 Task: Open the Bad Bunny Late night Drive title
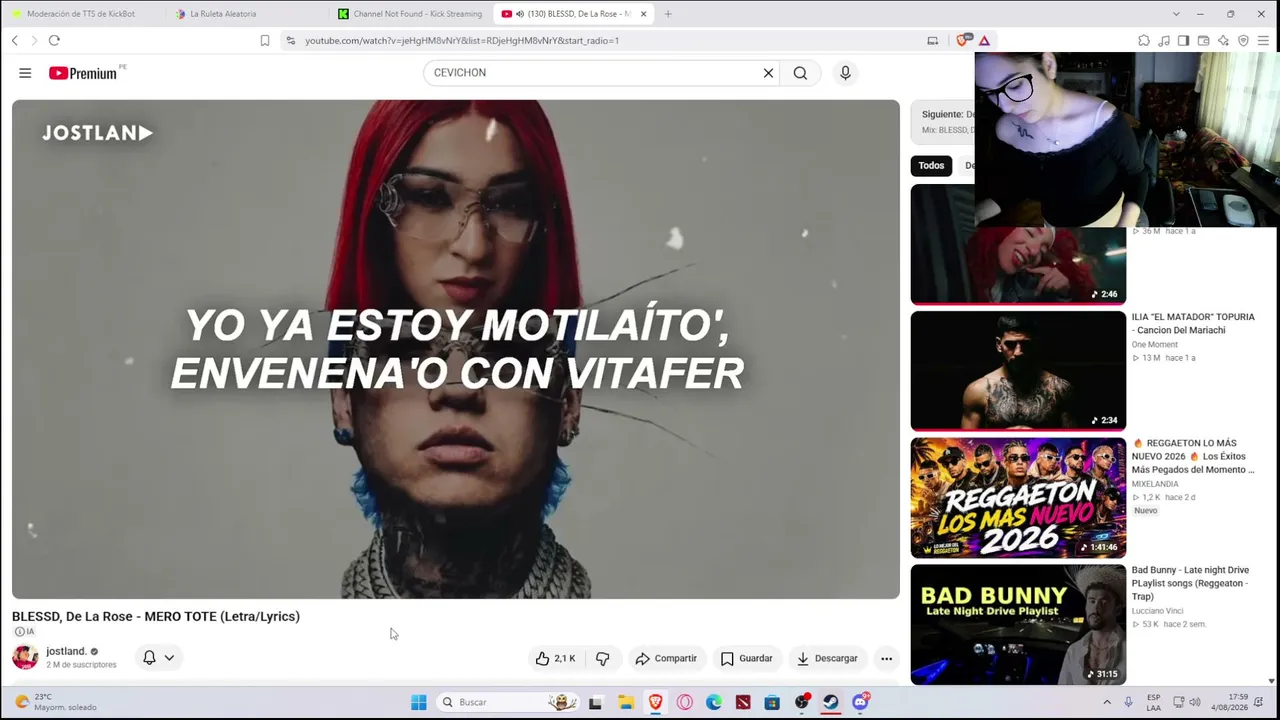click(x=1190, y=583)
